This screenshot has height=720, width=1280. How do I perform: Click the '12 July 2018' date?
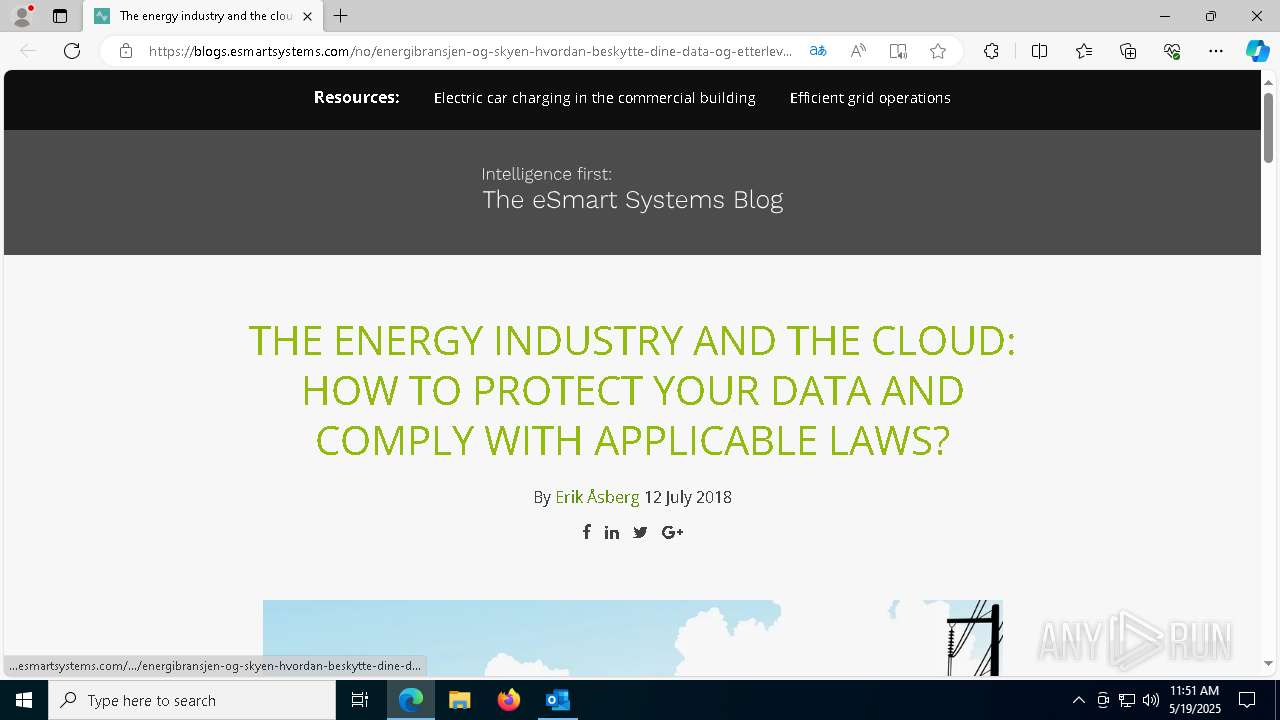click(x=688, y=497)
